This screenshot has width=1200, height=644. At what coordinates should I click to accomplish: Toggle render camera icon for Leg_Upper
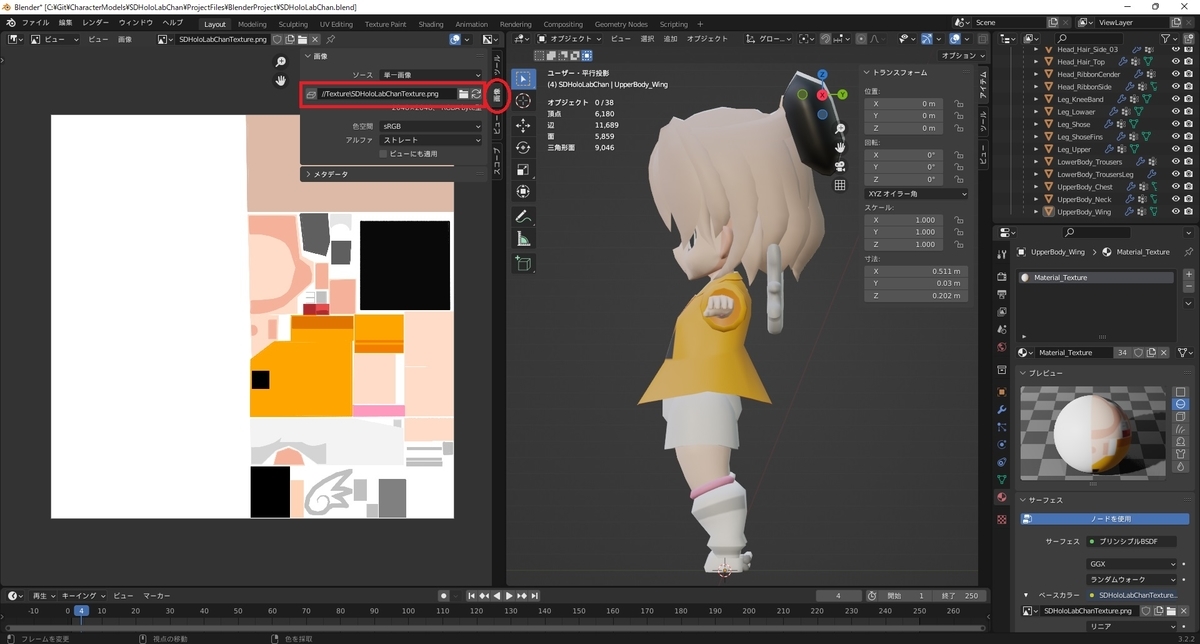1189,149
